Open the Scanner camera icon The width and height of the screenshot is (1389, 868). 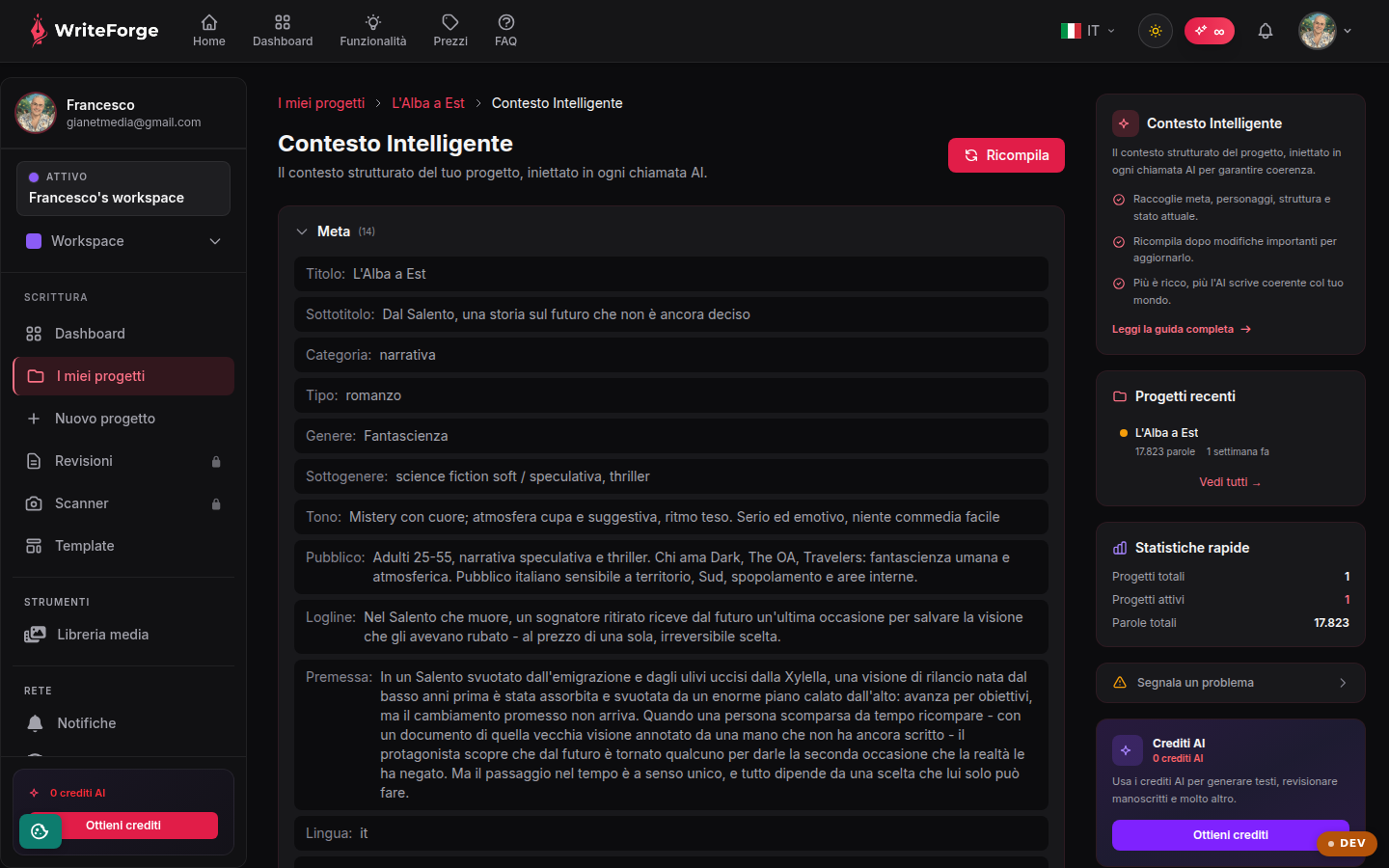(34, 503)
